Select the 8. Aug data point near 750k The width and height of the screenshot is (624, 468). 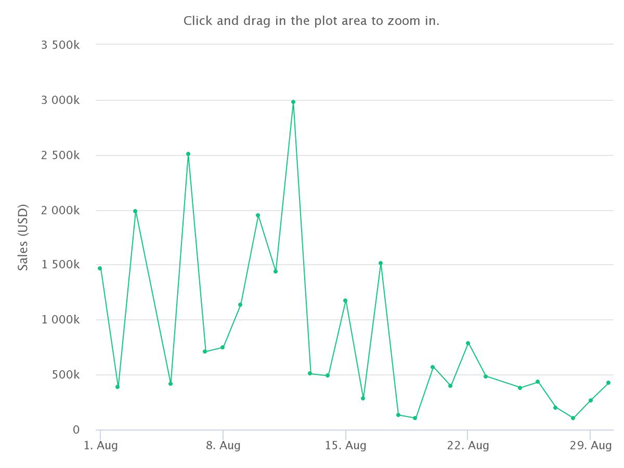(x=222, y=347)
